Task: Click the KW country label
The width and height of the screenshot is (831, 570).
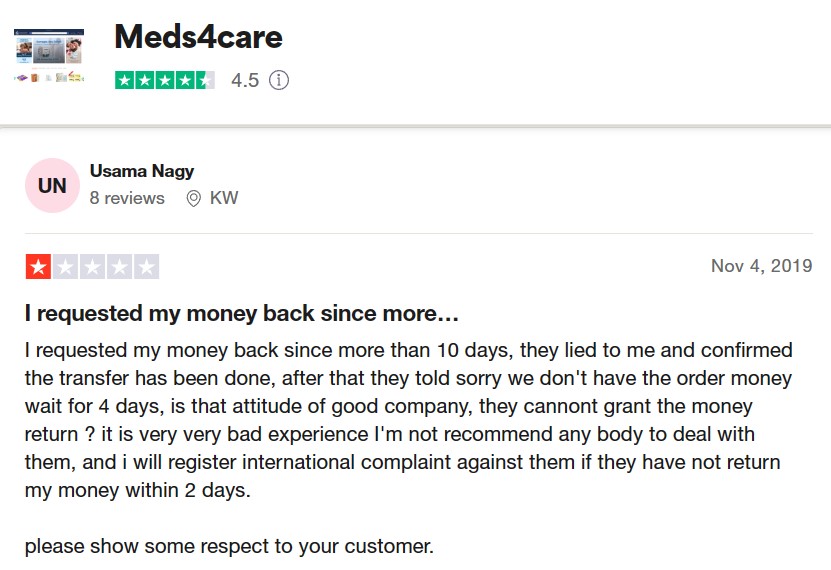Action: click(x=224, y=198)
